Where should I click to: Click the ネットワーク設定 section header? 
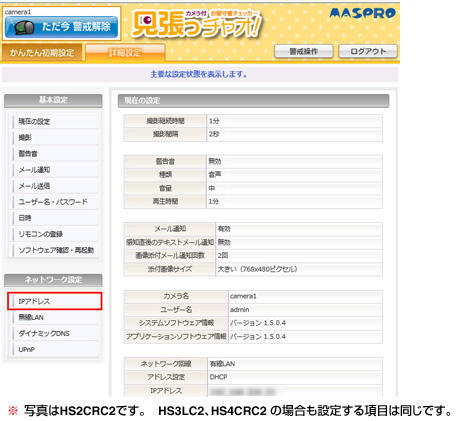click(53, 280)
